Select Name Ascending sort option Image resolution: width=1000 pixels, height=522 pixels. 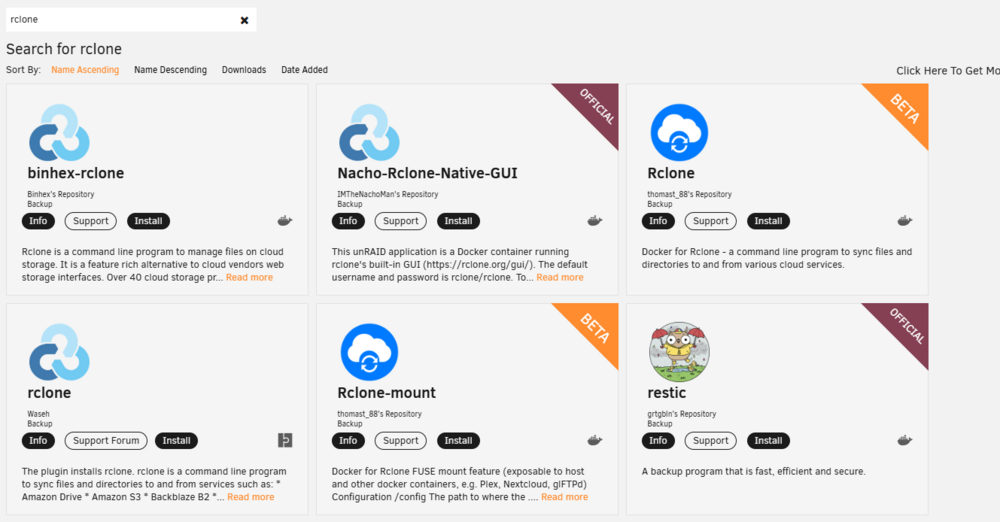(x=85, y=70)
